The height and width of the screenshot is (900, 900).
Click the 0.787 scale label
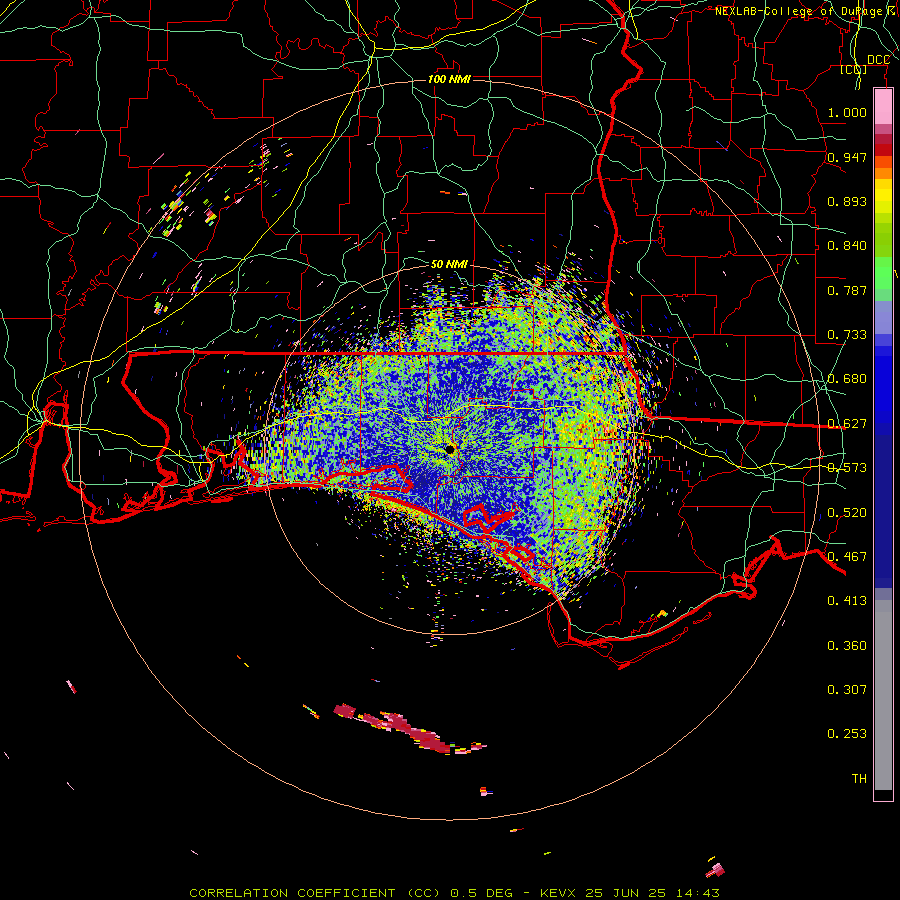point(847,290)
